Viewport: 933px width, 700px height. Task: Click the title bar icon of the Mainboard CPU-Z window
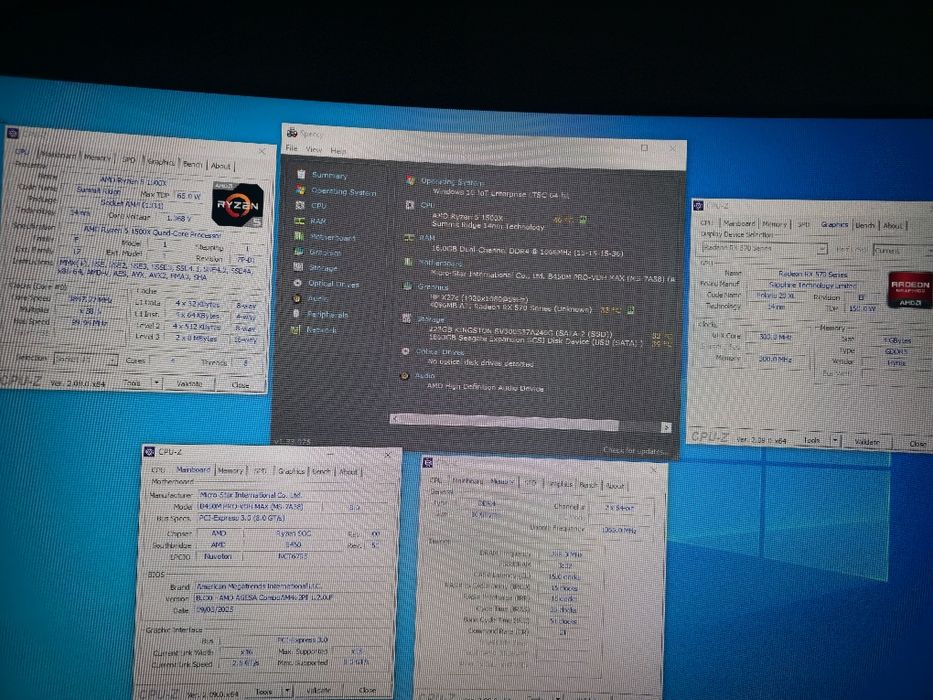pyautogui.click(x=149, y=452)
